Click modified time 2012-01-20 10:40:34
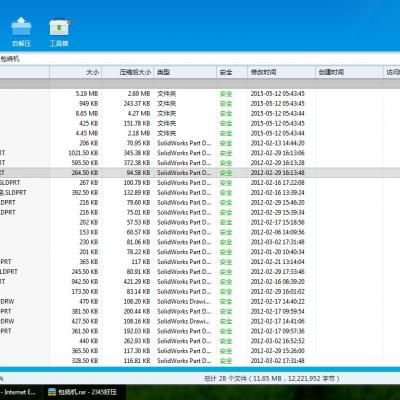400x400 pixels. (278, 252)
